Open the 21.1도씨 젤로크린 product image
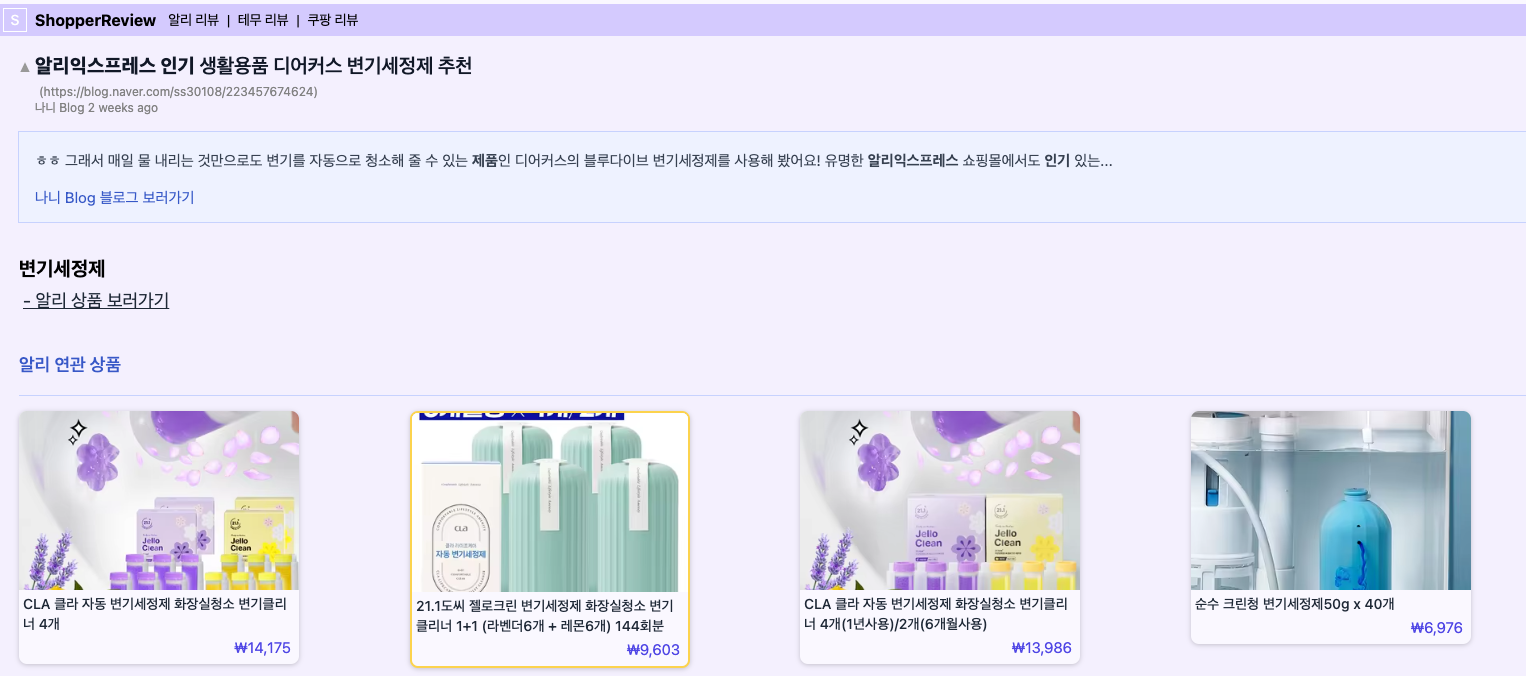The height and width of the screenshot is (676, 1526). (550, 502)
